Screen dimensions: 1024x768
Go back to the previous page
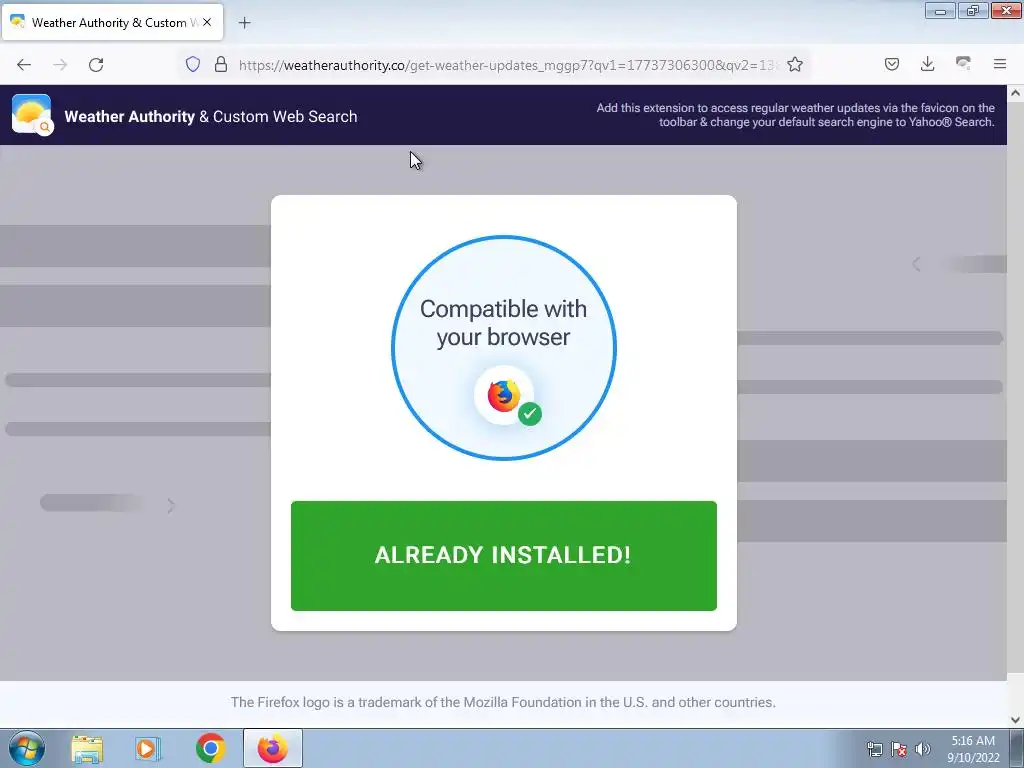click(24, 65)
